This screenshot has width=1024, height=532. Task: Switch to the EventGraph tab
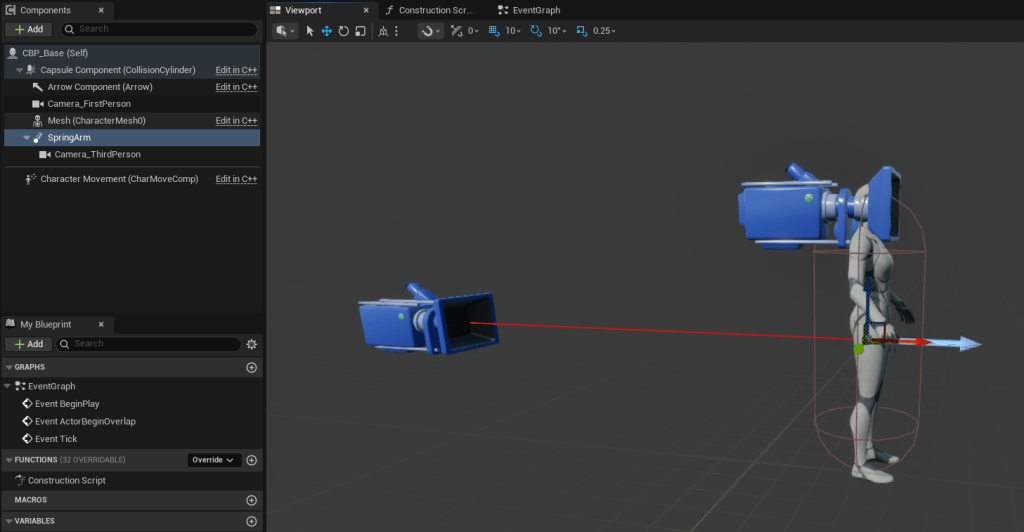pyautogui.click(x=535, y=10)
